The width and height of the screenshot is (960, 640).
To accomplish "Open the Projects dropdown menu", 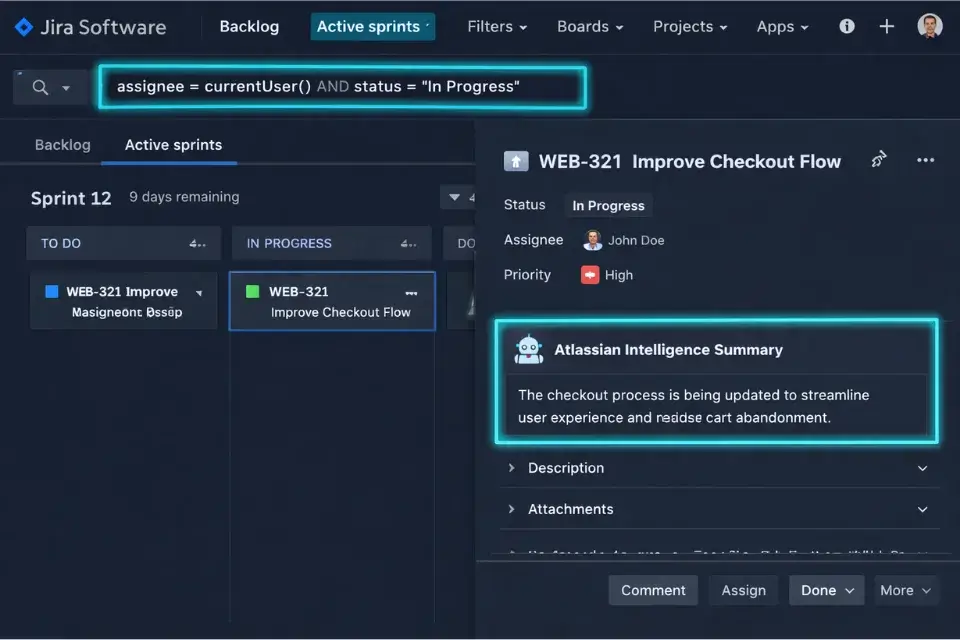I will pyautogui.click(x=689, y=26).
